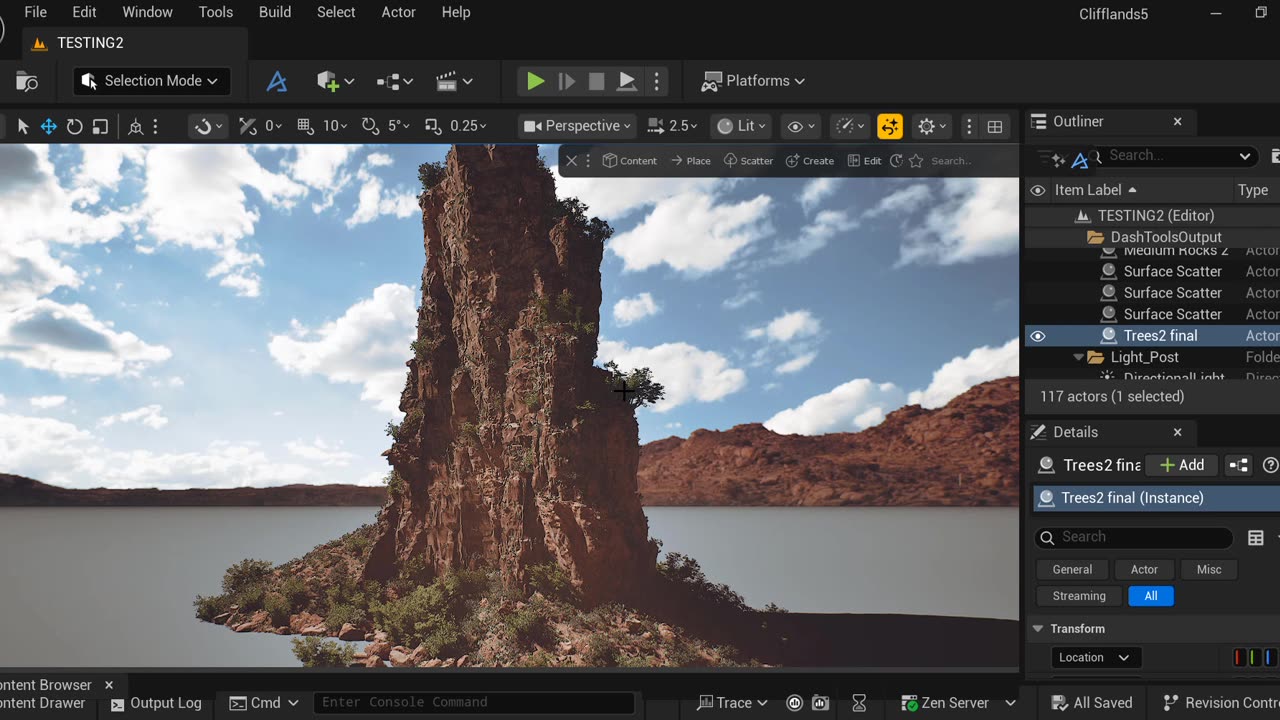Image resolution: width=1280 pixels, height=720 pixels.
Task: Select the rotate gizmo tool
Action: tap(74, 126)
